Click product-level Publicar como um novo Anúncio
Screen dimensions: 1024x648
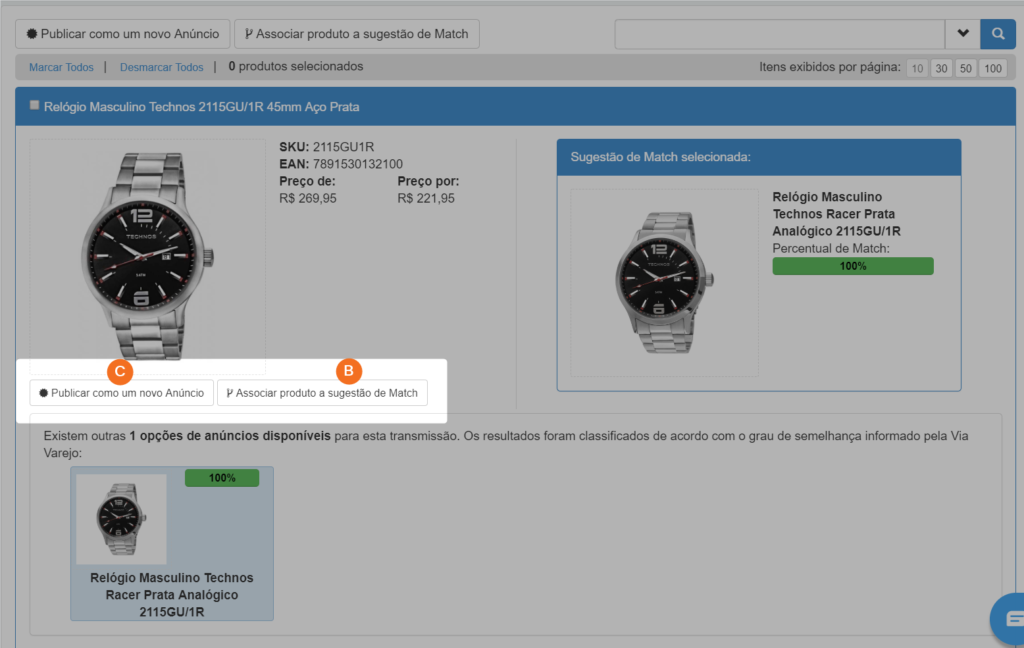121,393
